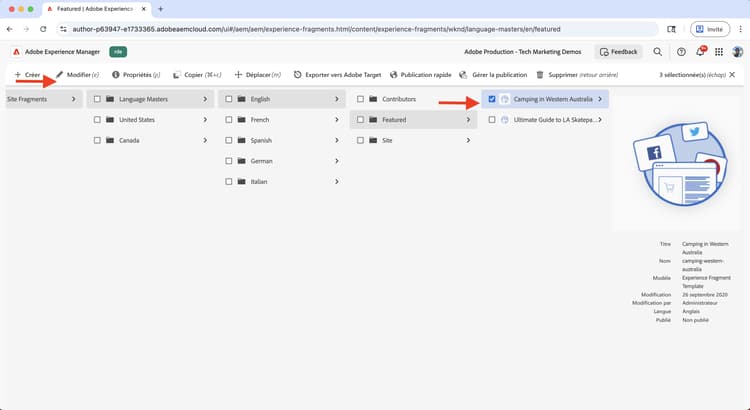
Task: Click the 'Non publié' status text
Action: tap(695, 320)
